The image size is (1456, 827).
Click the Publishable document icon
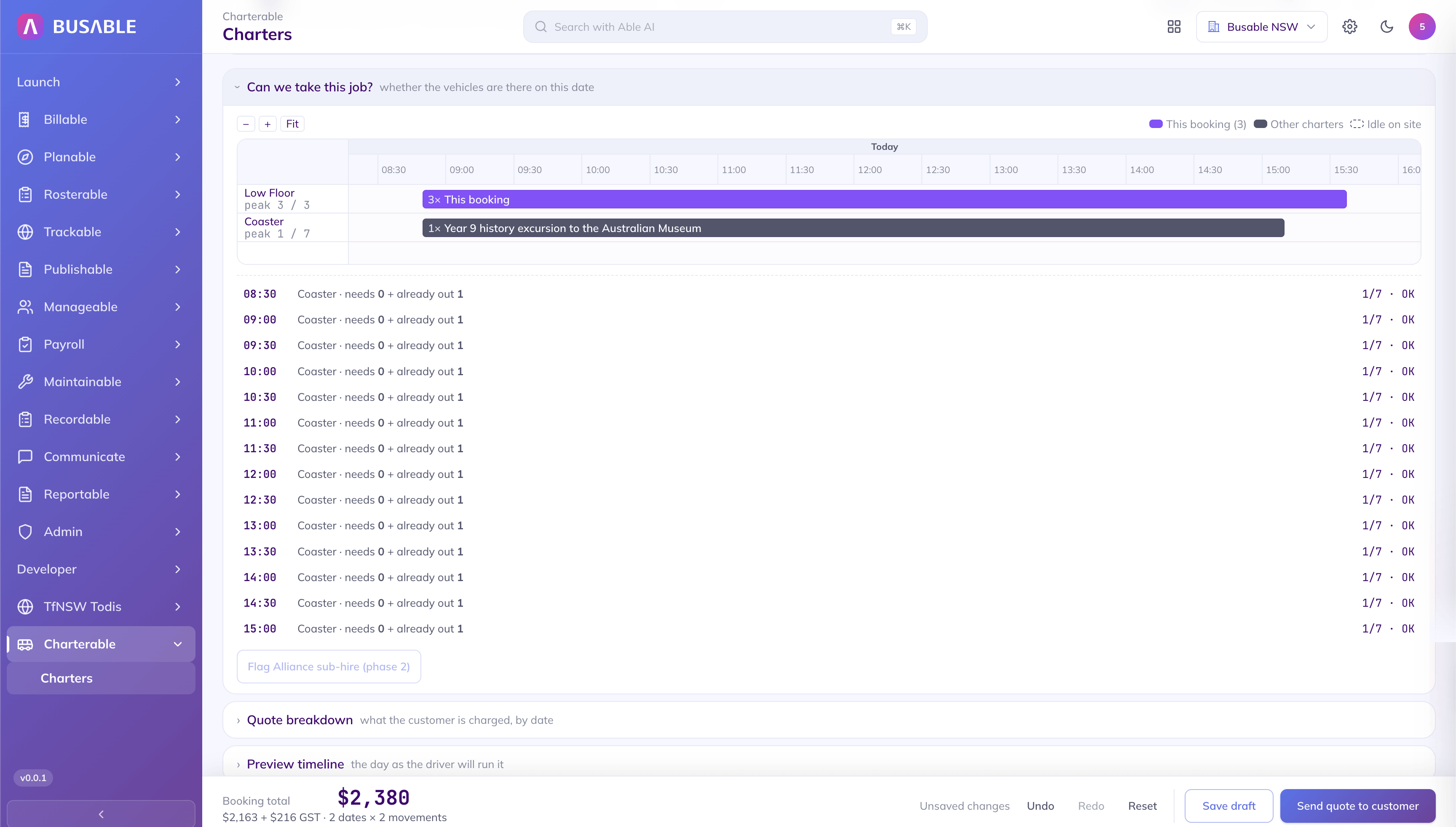point(25,269)
